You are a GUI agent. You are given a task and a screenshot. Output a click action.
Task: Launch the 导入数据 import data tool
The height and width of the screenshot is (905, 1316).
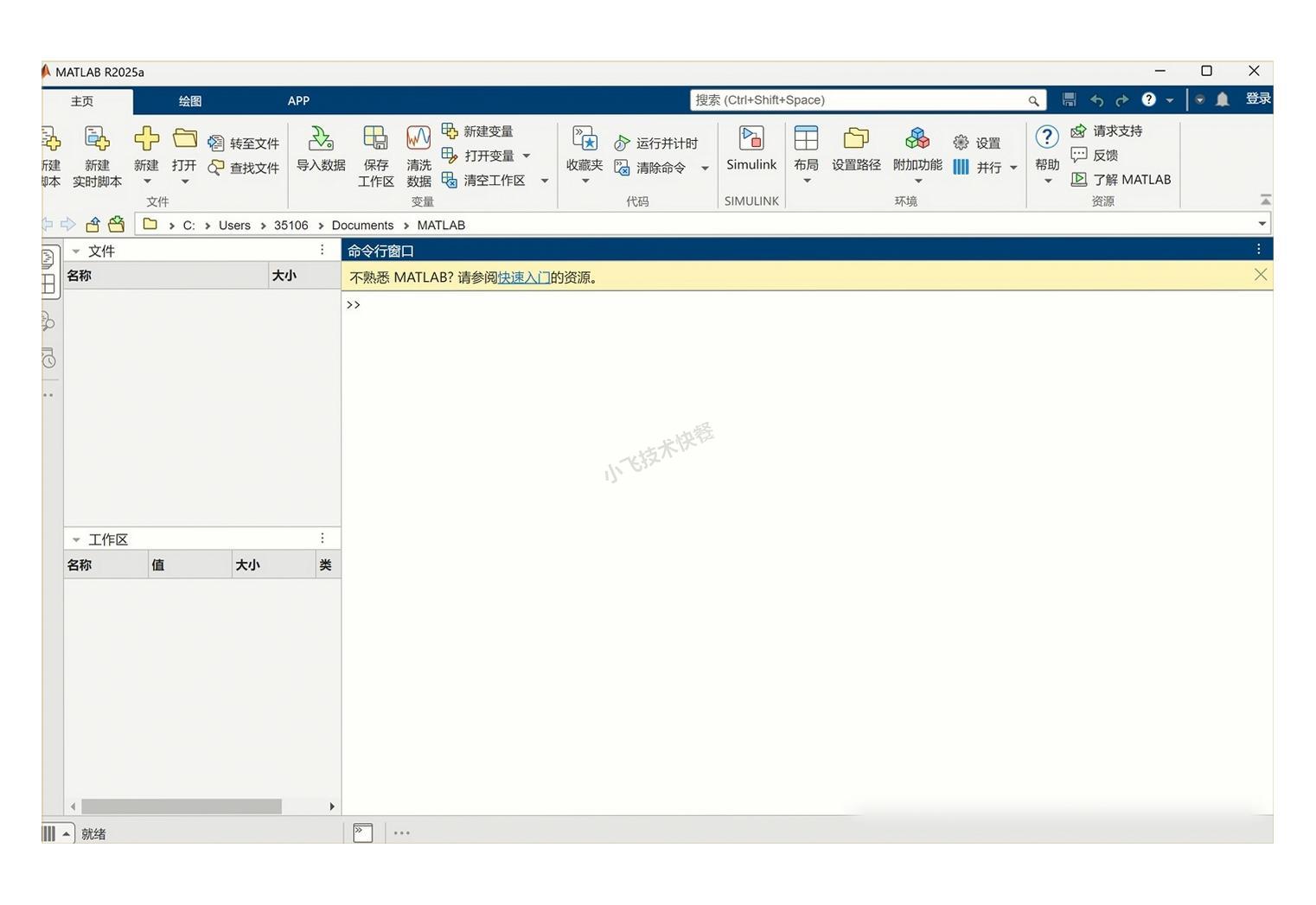pos(321,149)
